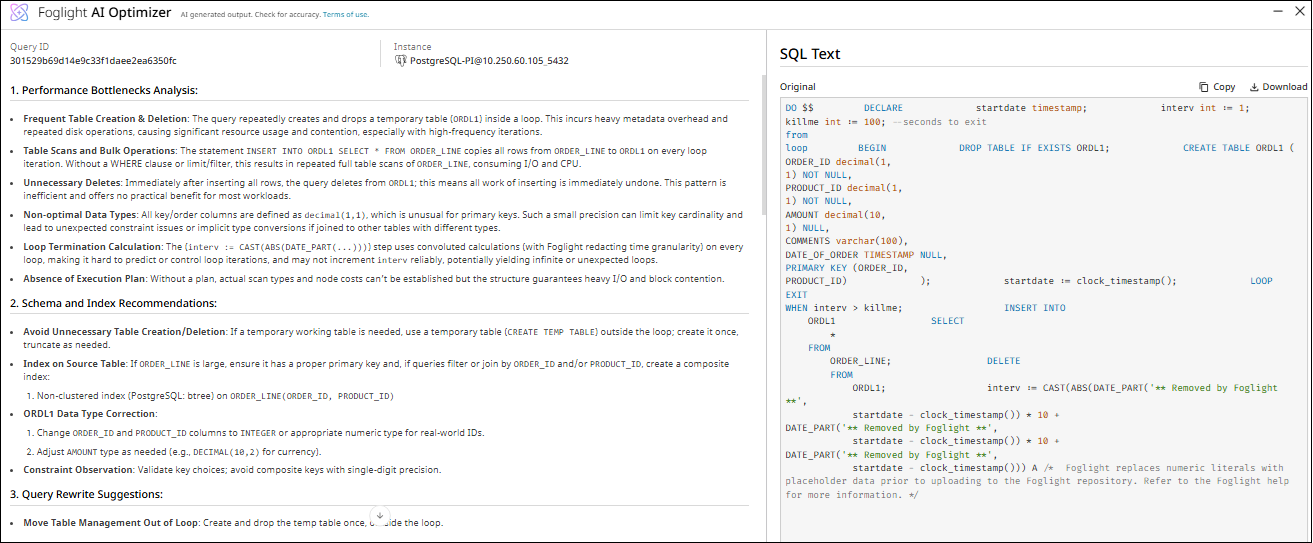Copy the original SQL text

click(1217, 87)
